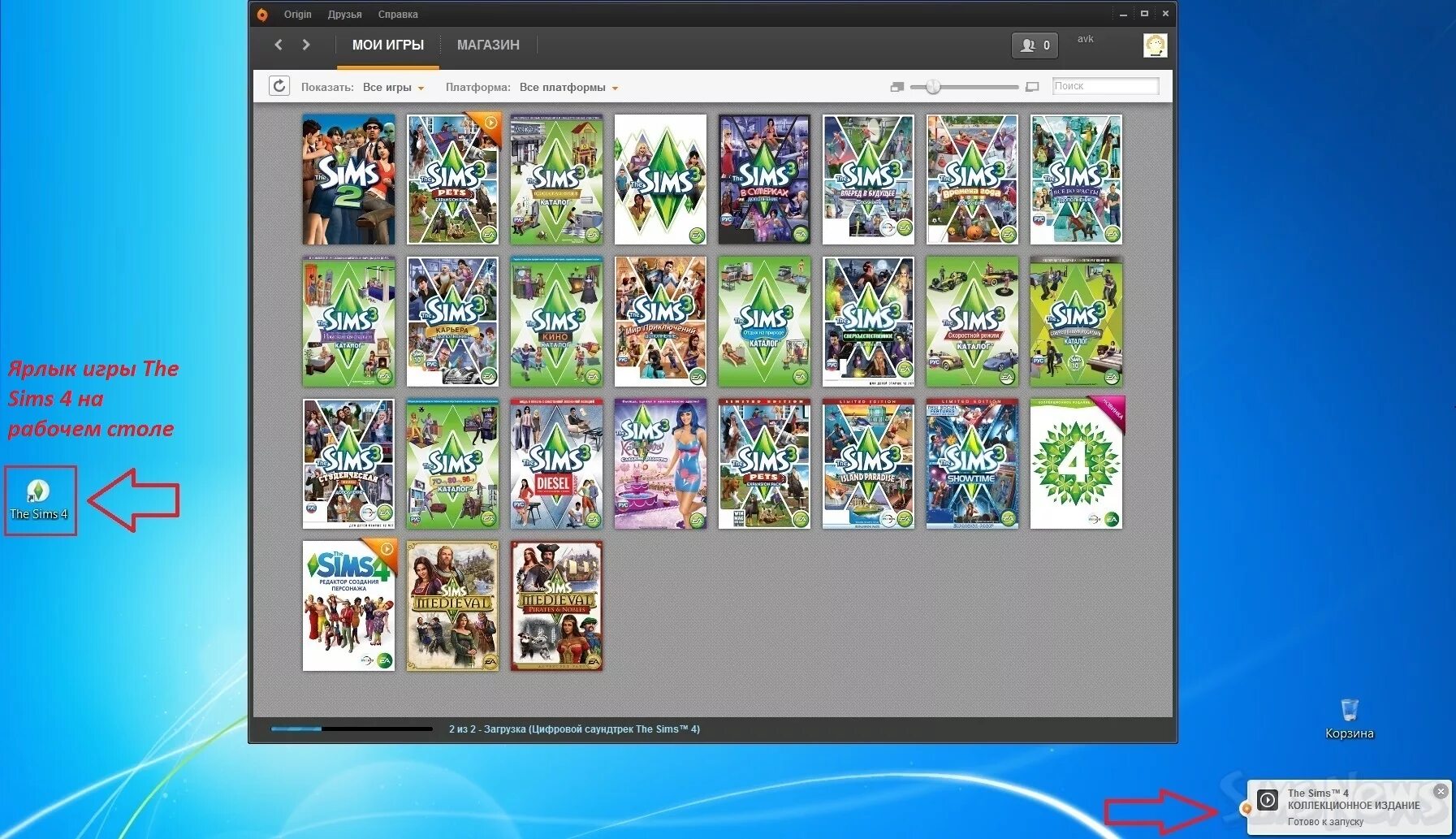Viewport: 1456px width, 839px height.
Task: Click the tile size slider handle
Action: point(933,86)
